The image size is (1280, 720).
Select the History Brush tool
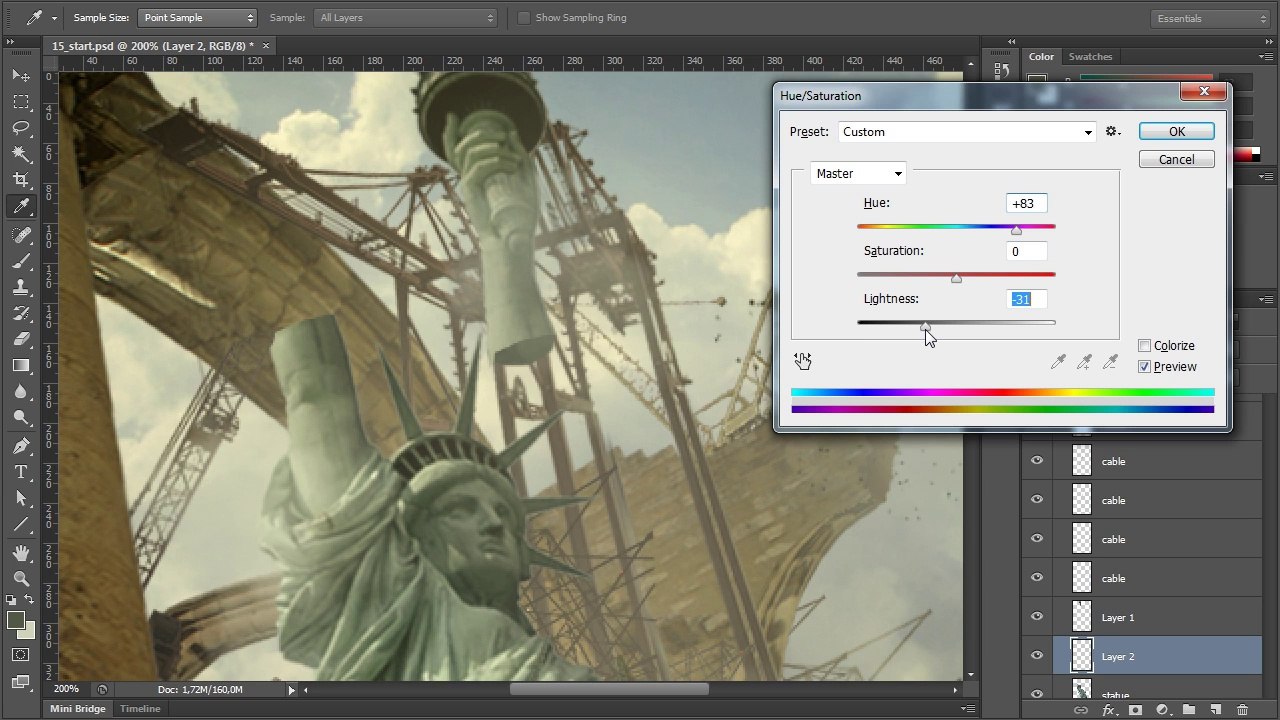point(21,314)
